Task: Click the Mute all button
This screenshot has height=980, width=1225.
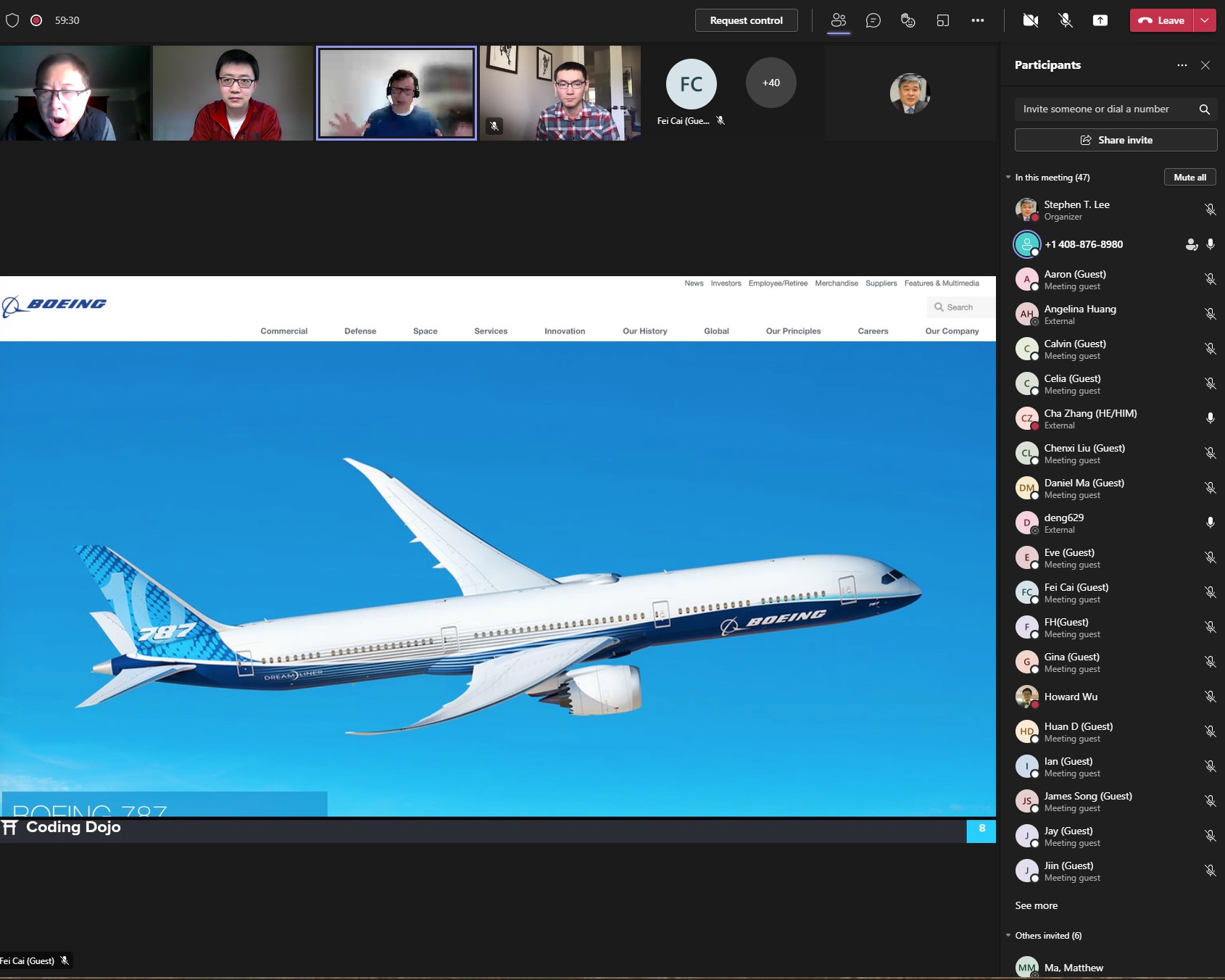Action: click(x=1189, y=178)
